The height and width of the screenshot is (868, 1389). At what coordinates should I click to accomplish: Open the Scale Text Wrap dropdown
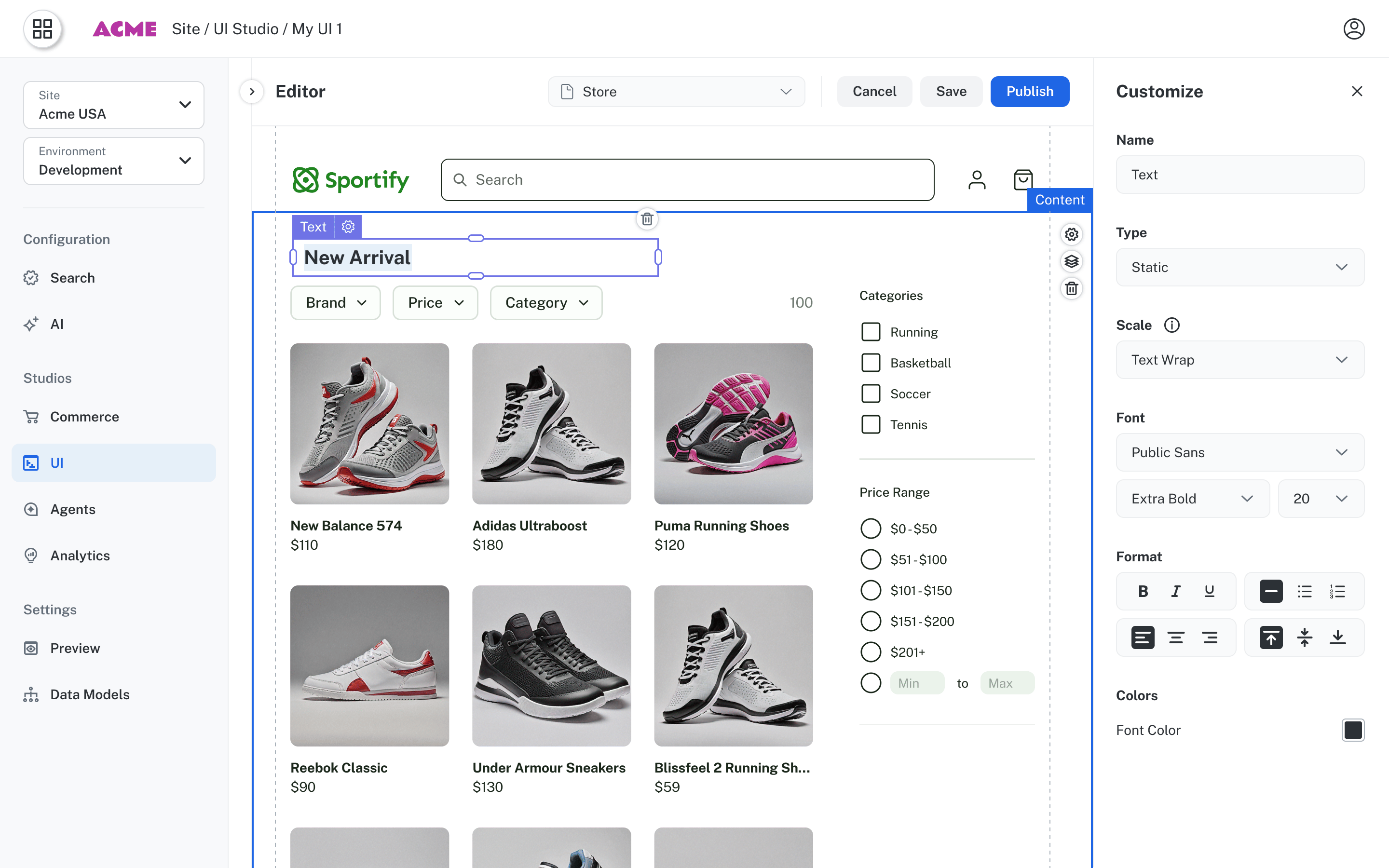click(x=1240, y=360)
